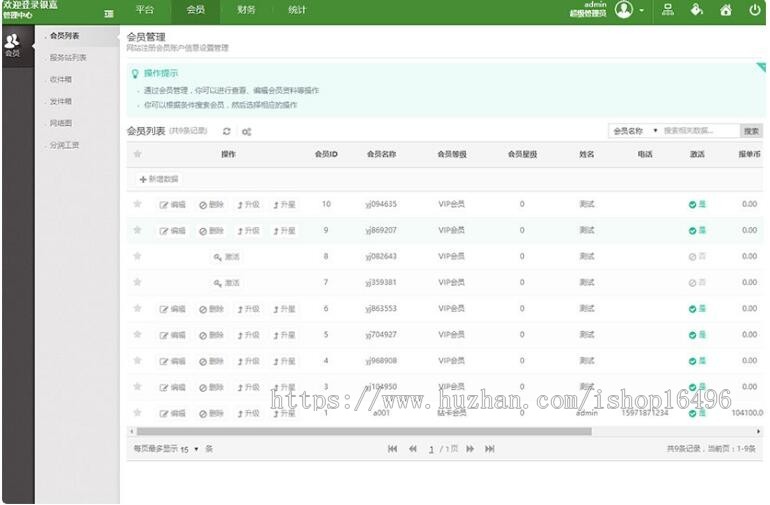Image resolution: width=770 pixels, height=505 pixels.
Task: Go to the home page icon
Action: pos(726,9)
